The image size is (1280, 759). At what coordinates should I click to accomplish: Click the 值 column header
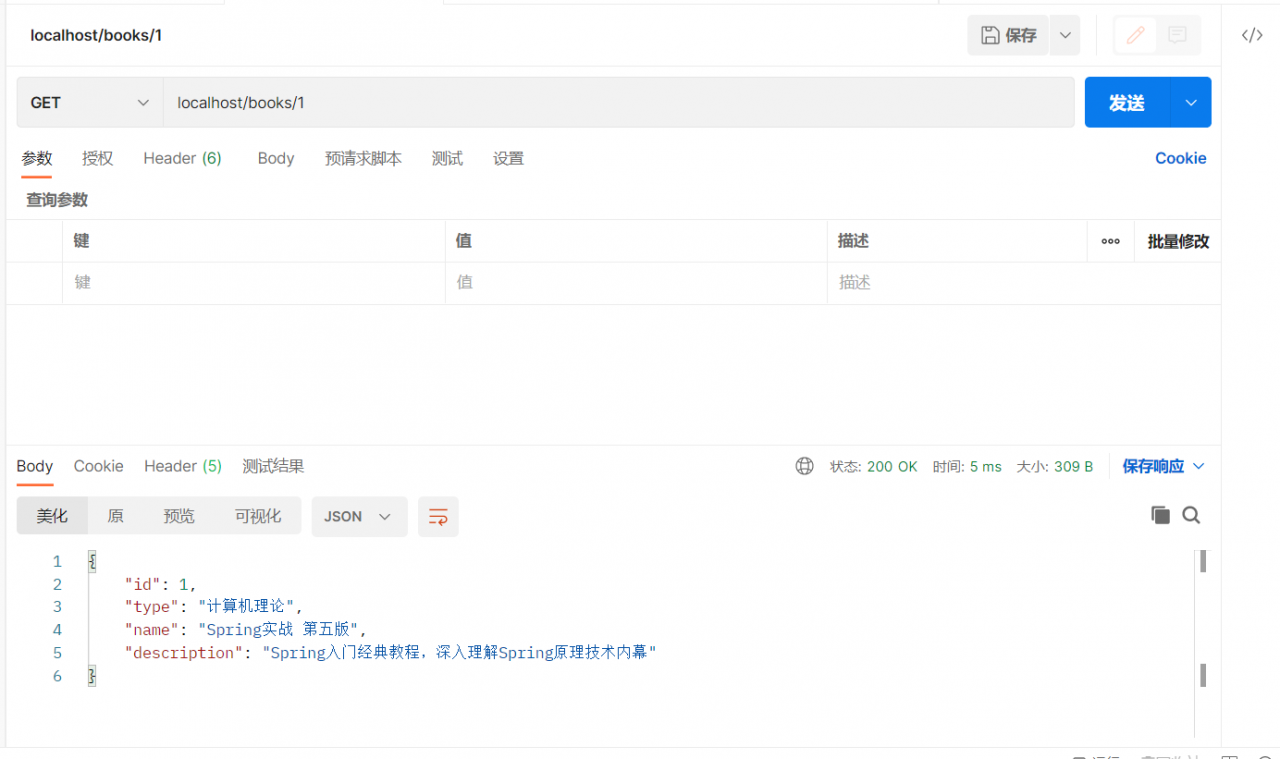464,241
